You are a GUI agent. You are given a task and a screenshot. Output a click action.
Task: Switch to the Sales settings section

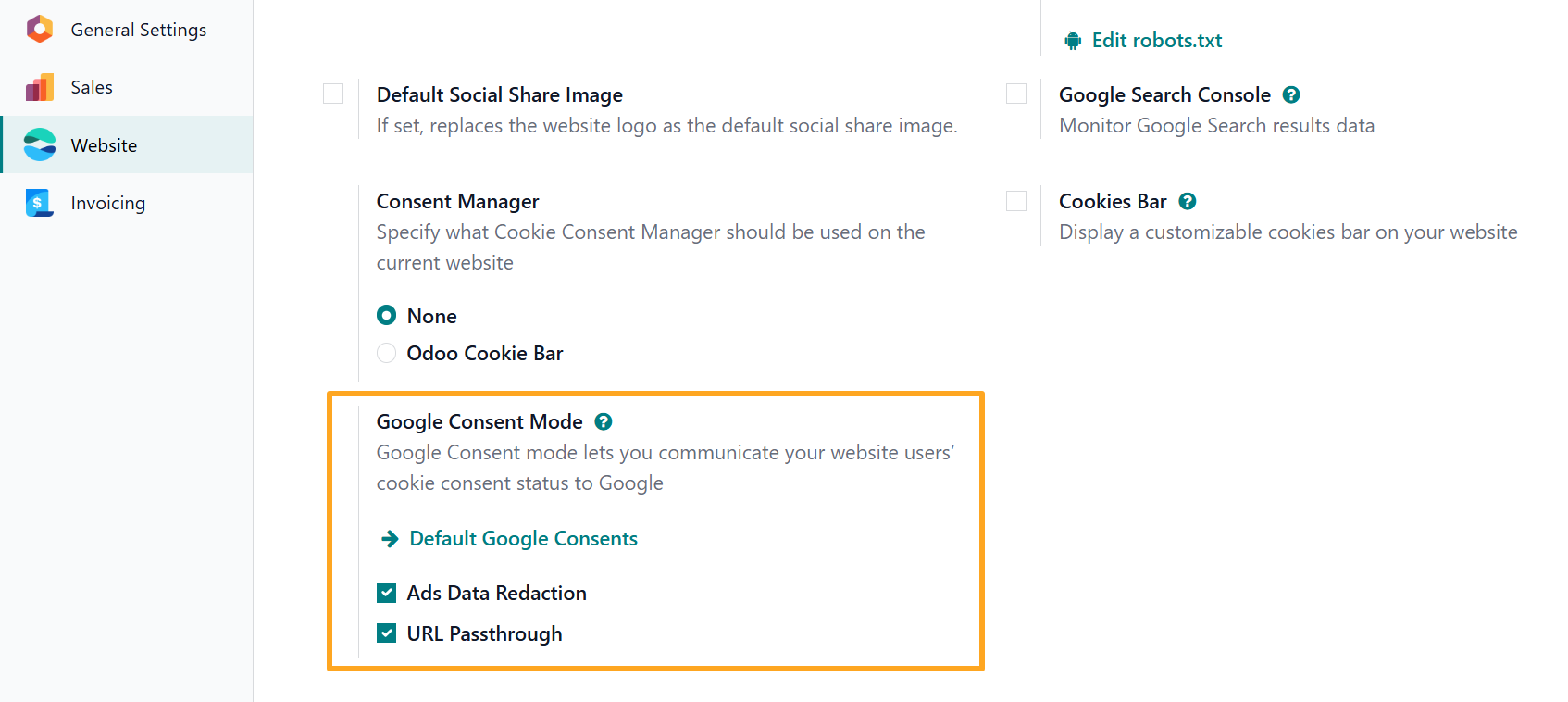93,86
